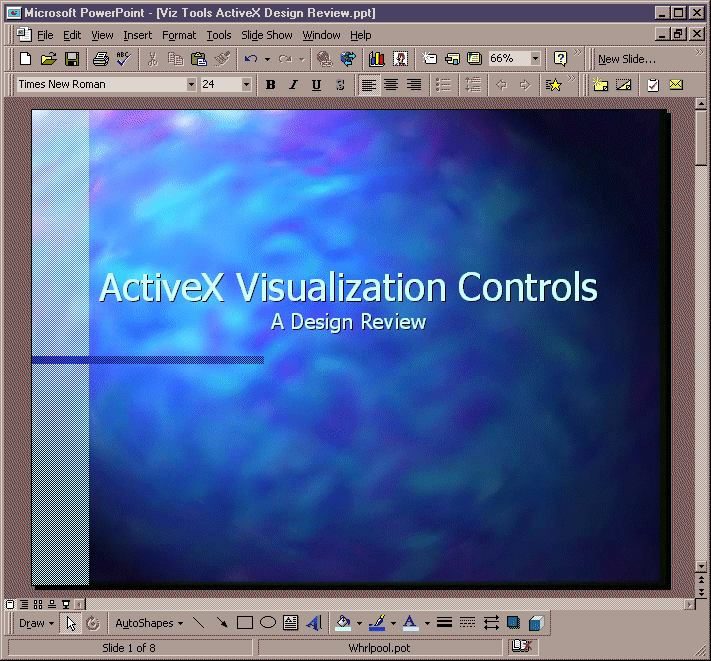Open the Insert menu

pos(137,35)
